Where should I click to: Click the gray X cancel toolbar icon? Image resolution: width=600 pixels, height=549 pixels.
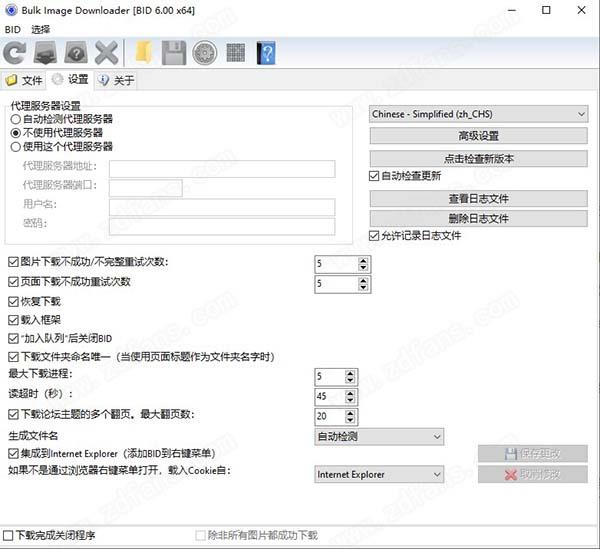106,53
